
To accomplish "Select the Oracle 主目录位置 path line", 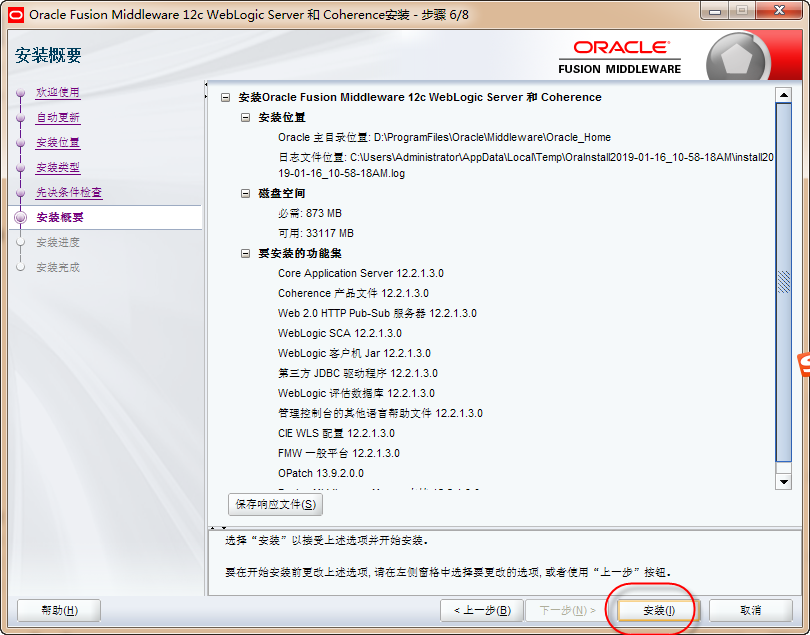I will pyautogui.click(x=444, y=137).
